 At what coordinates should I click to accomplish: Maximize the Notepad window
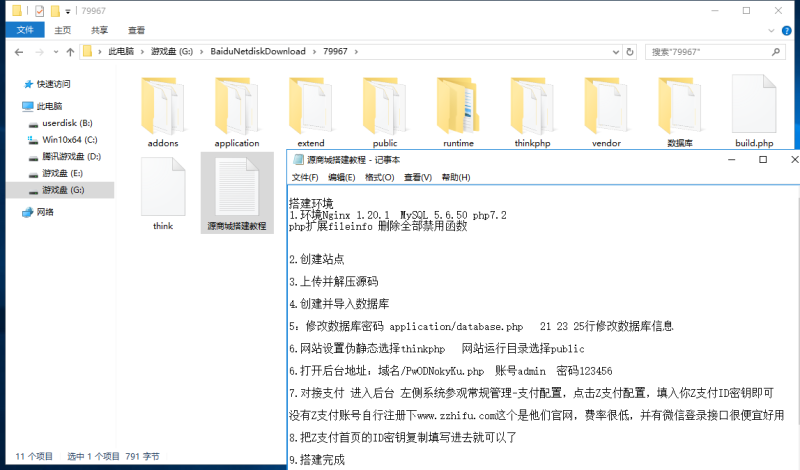click(763, 160)
